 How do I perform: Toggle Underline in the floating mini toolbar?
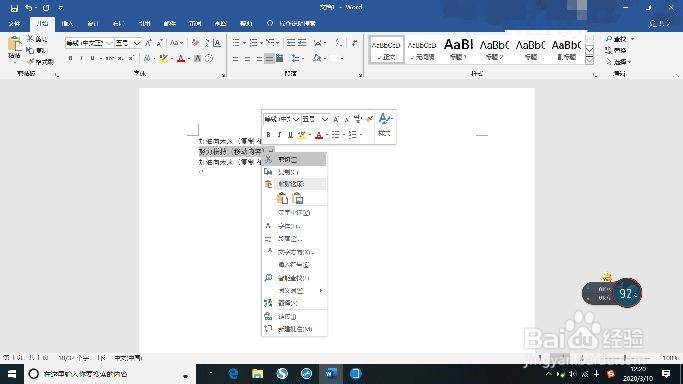(290, 135)
